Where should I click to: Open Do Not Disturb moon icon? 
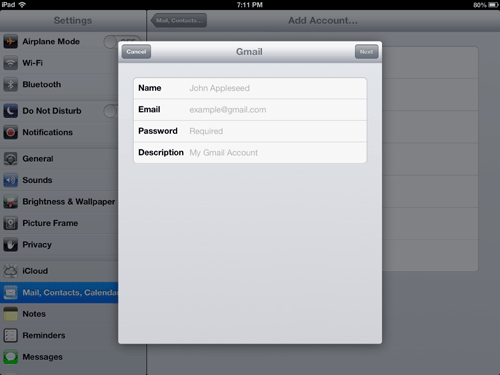click(x=10, y=111)
